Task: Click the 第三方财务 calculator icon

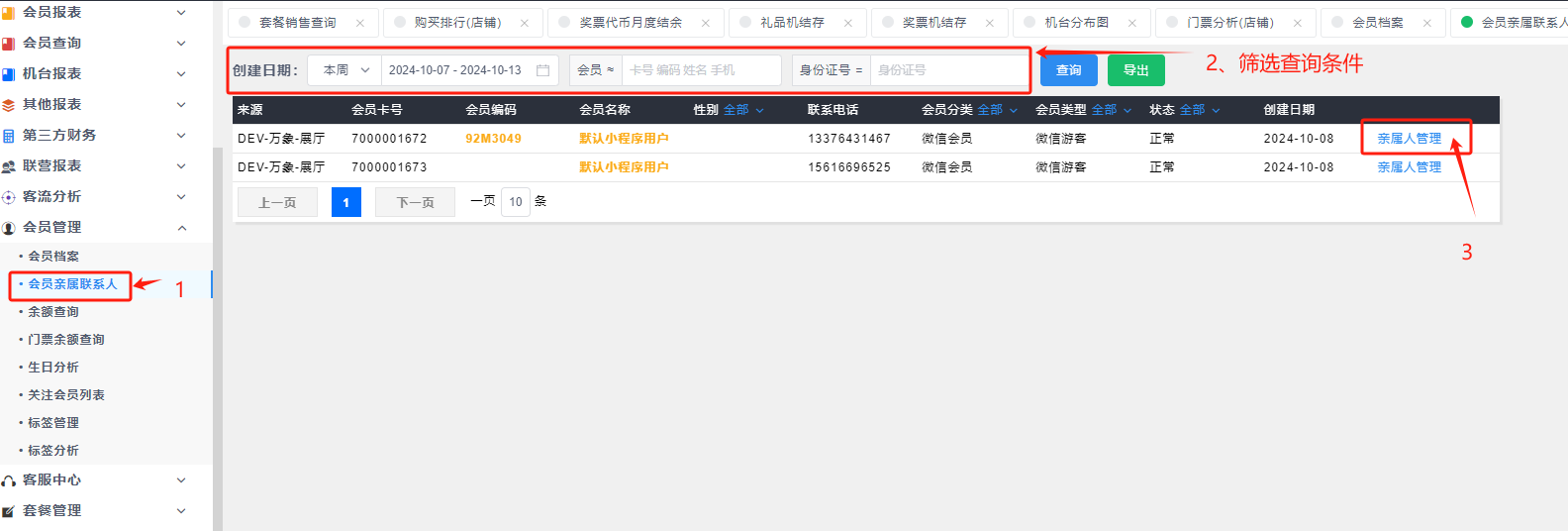Action: [x=8, y=136]
